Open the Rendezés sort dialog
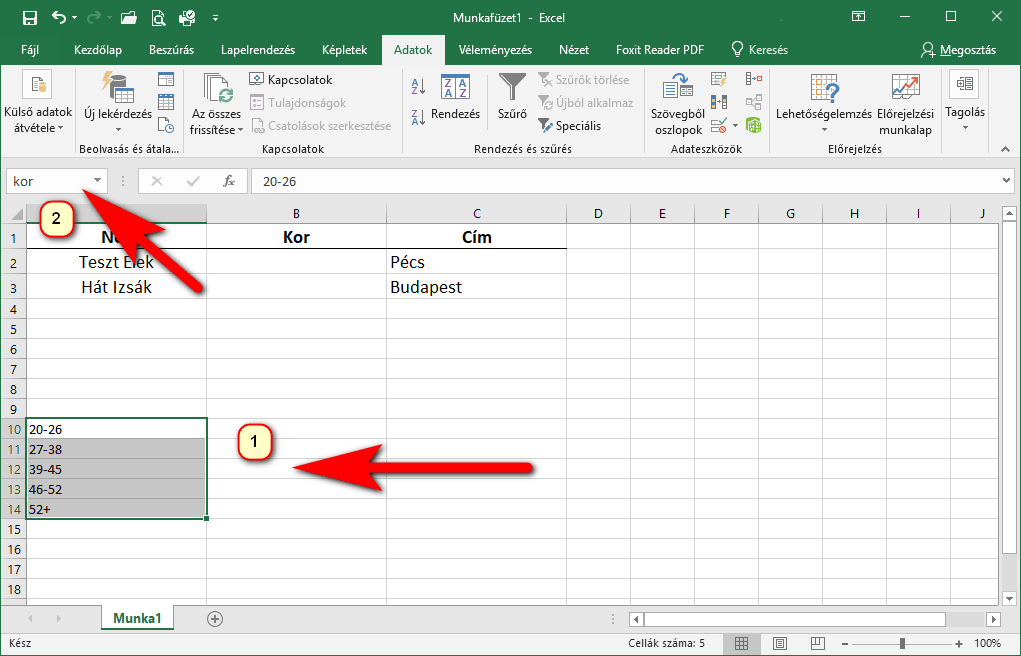Image resolution: width=1021 pixels, height=656 pixels. [455, 98]
